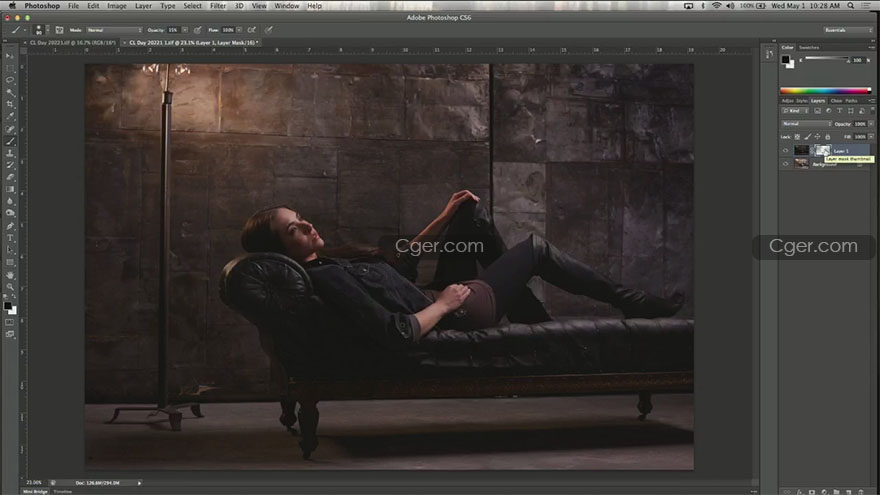Open the Brush Preset picker
The height and width of the screenshot is (495, 880).
(42, 30)
